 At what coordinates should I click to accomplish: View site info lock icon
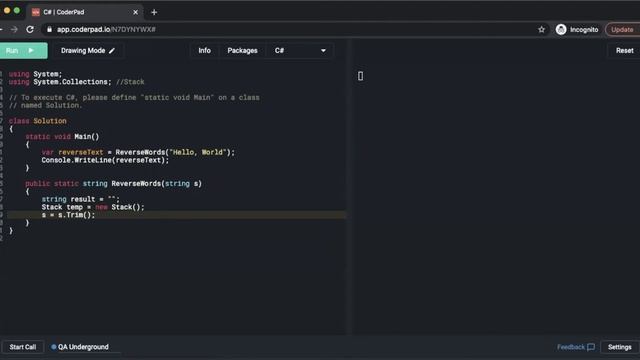49,29
